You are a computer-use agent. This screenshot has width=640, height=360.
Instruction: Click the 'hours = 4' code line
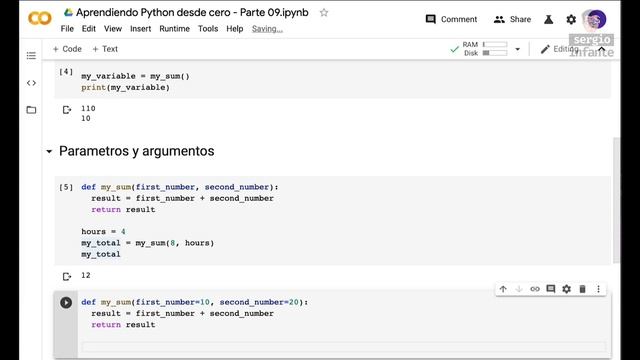pyautogui.click(x=103, y=231)
